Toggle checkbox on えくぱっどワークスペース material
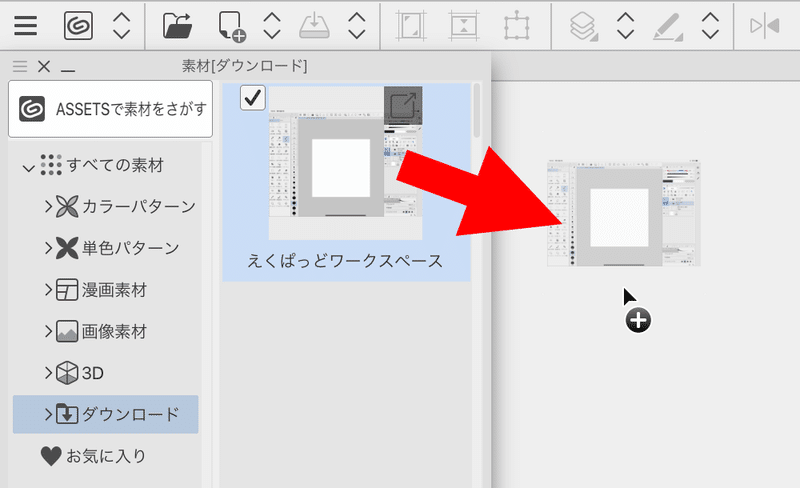Screen dimensions: 800x488 tap(253, 97)
